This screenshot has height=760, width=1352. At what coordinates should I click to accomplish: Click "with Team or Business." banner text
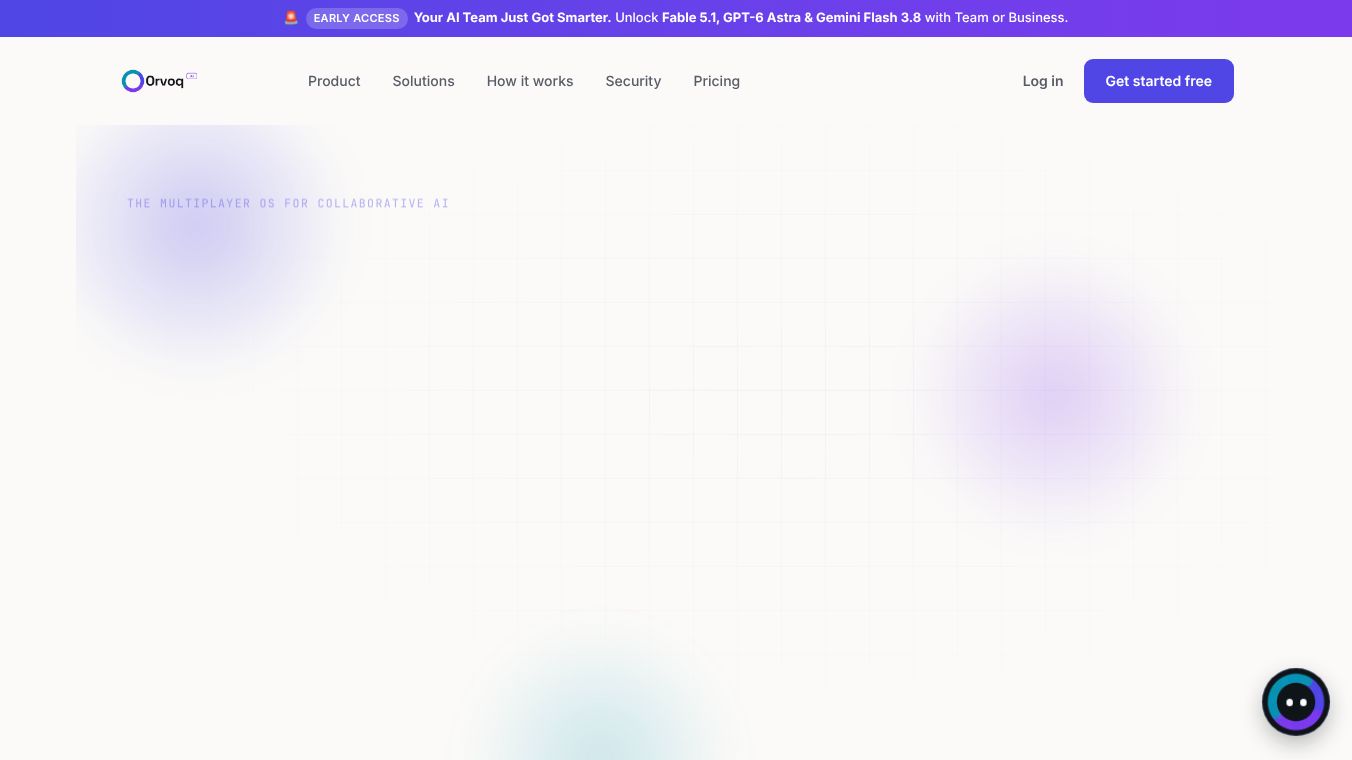click(x=996, y=18)
